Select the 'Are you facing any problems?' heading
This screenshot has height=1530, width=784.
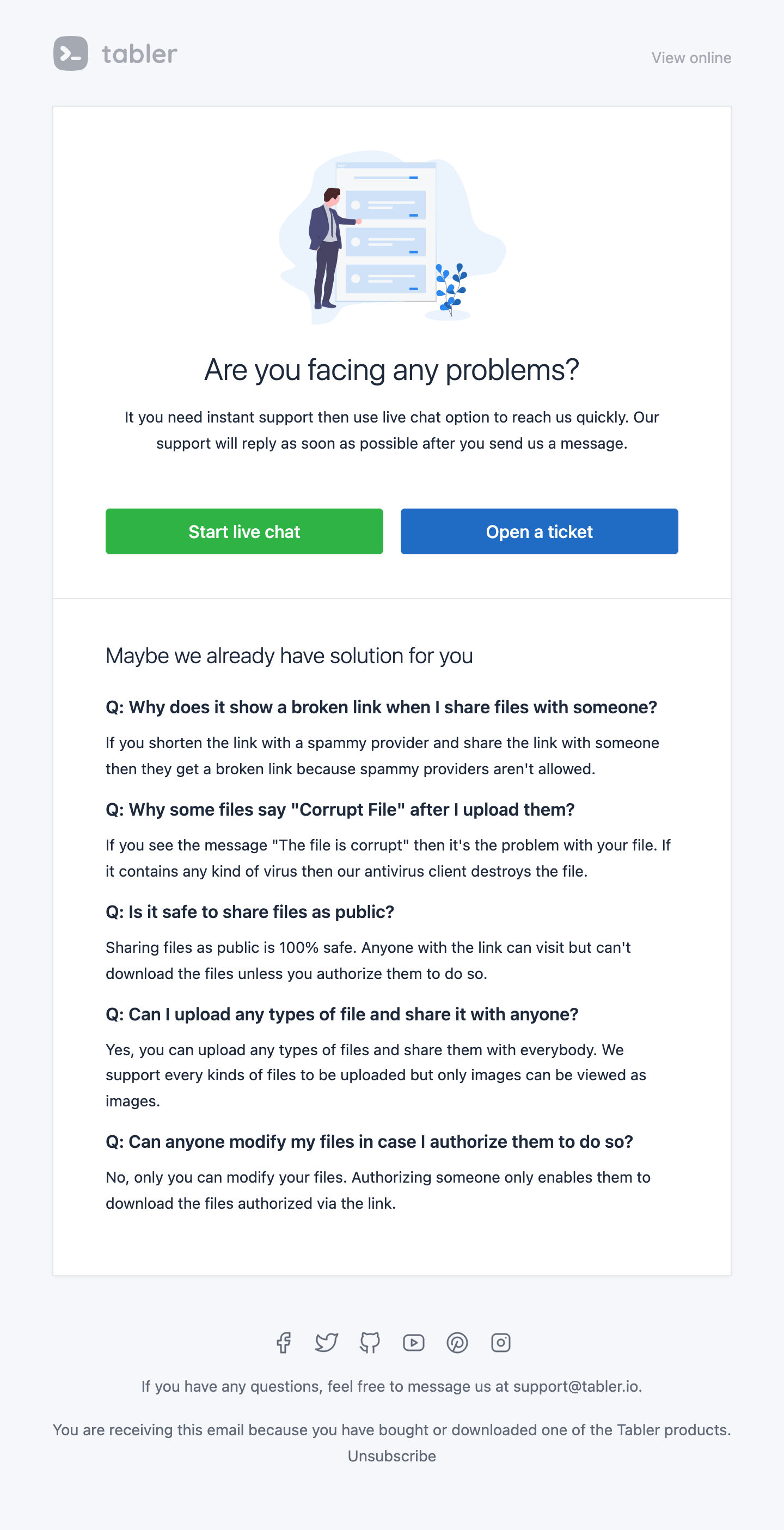tap(392, 370)
